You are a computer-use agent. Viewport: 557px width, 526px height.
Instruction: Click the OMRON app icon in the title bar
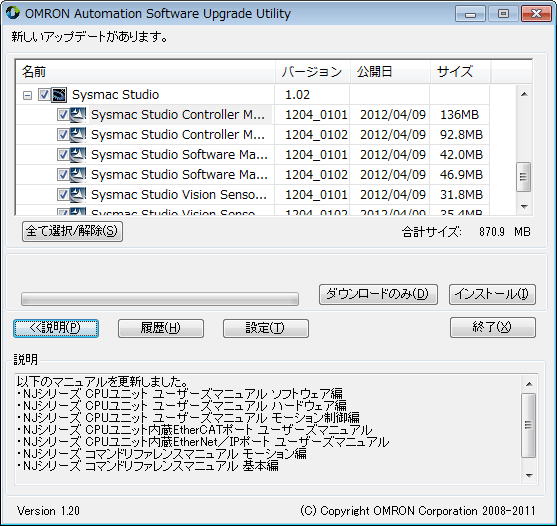pyautogui.click(x=13, y=13)
